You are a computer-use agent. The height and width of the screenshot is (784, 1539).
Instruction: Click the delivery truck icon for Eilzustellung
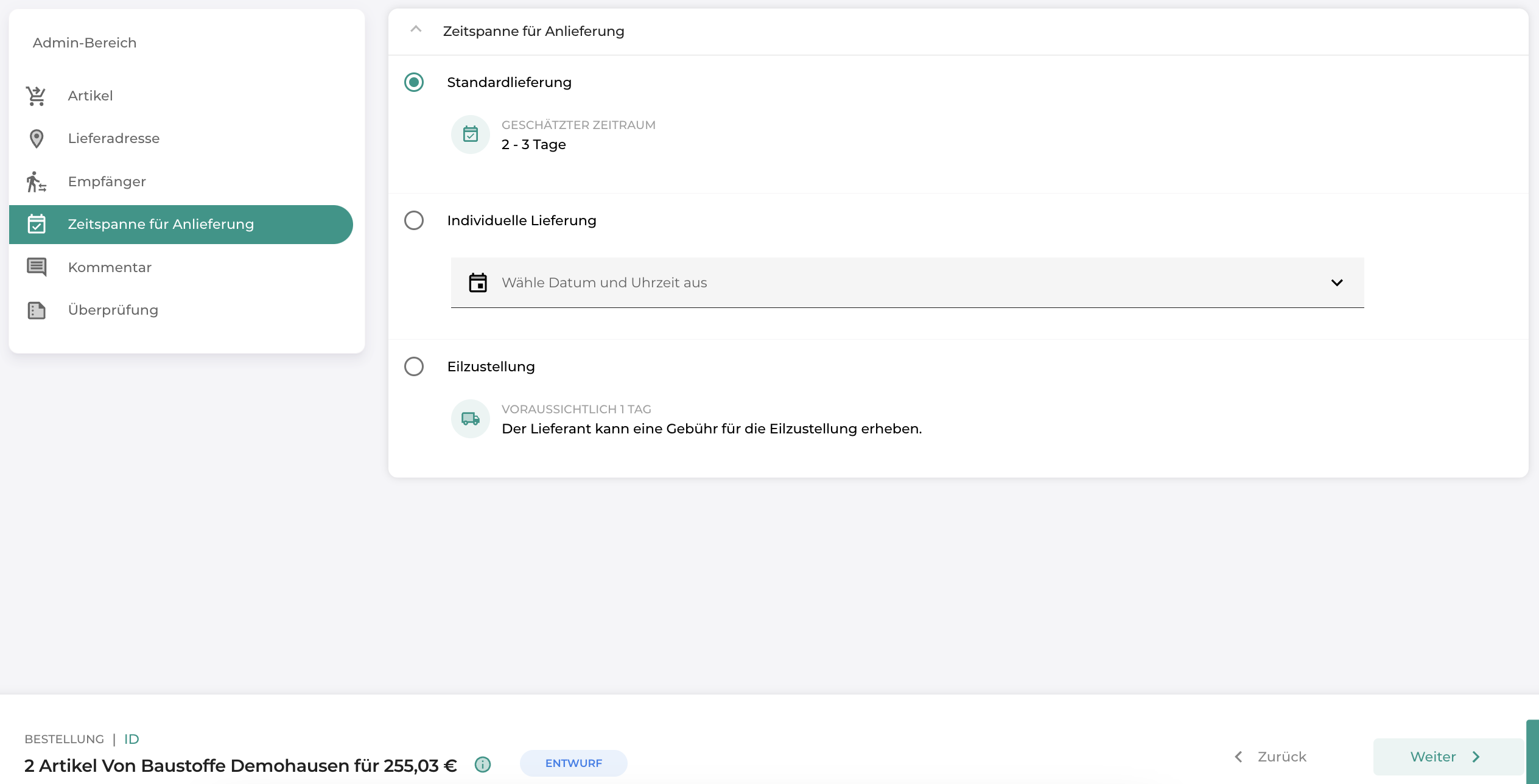(x=471, y=419)
